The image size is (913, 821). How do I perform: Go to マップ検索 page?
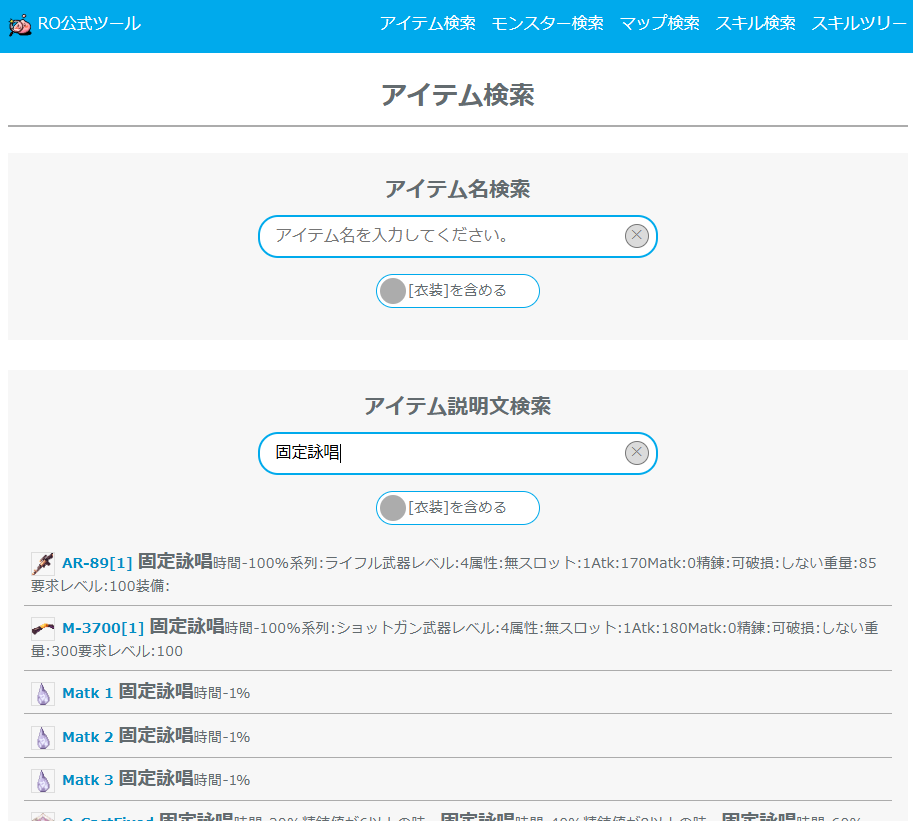point(659,23)
